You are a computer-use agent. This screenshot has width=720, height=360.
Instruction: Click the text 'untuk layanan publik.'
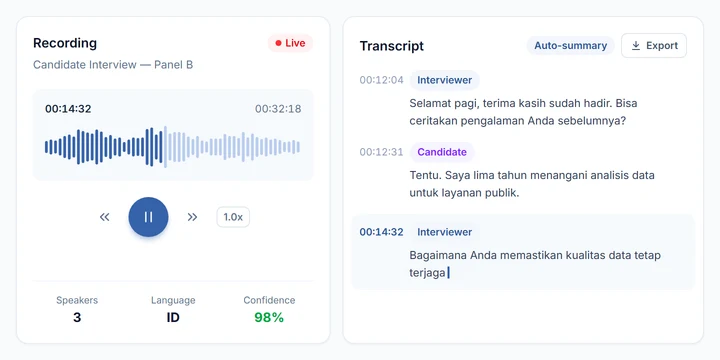click(464, 193)
